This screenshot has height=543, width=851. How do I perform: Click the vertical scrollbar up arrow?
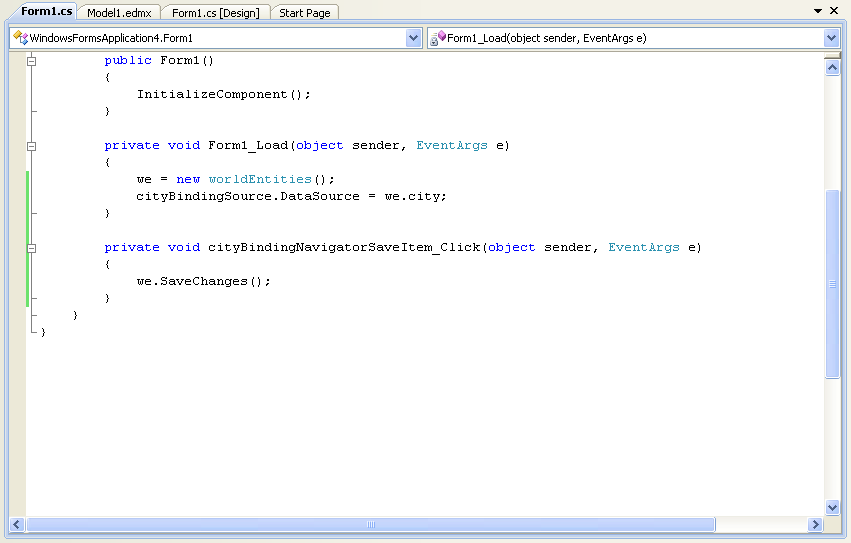pos(832,67)
